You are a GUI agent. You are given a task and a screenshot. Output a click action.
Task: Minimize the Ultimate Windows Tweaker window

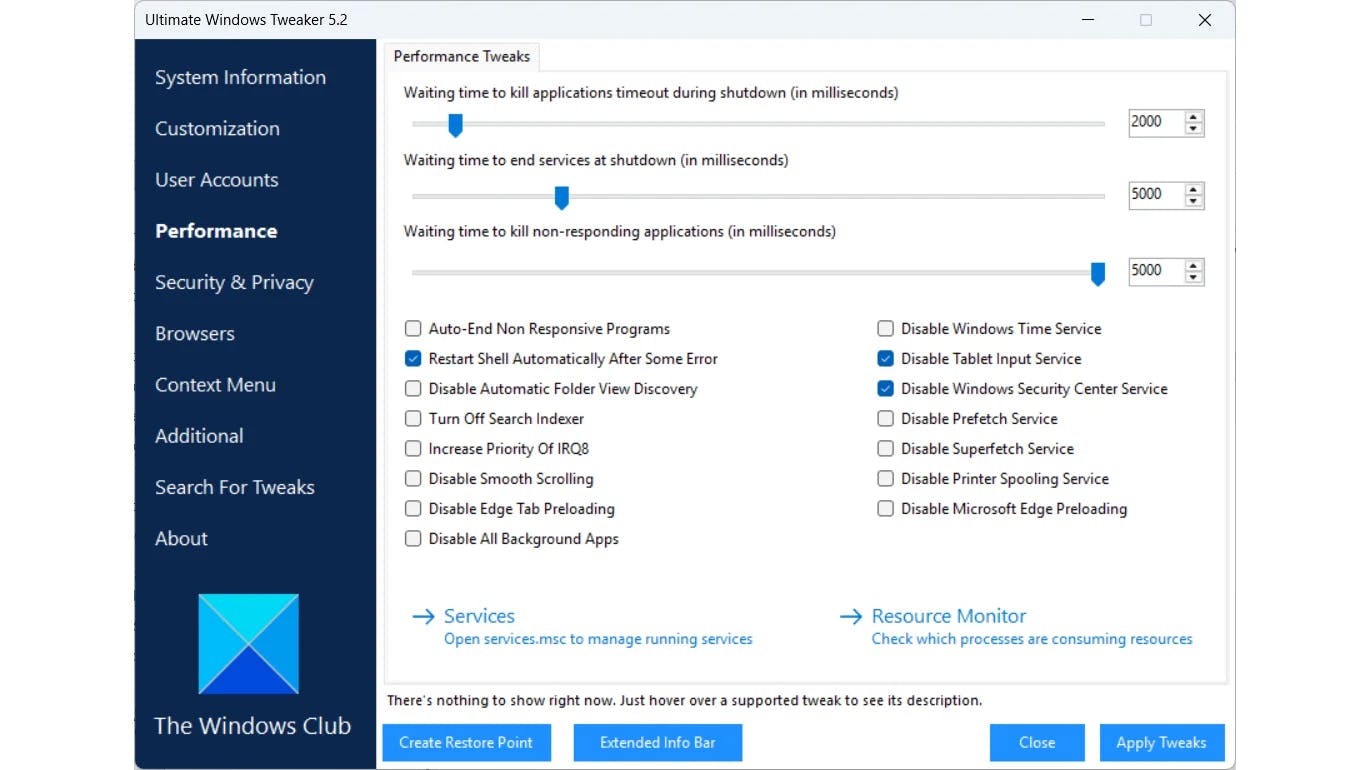(x=1087, y=20)
